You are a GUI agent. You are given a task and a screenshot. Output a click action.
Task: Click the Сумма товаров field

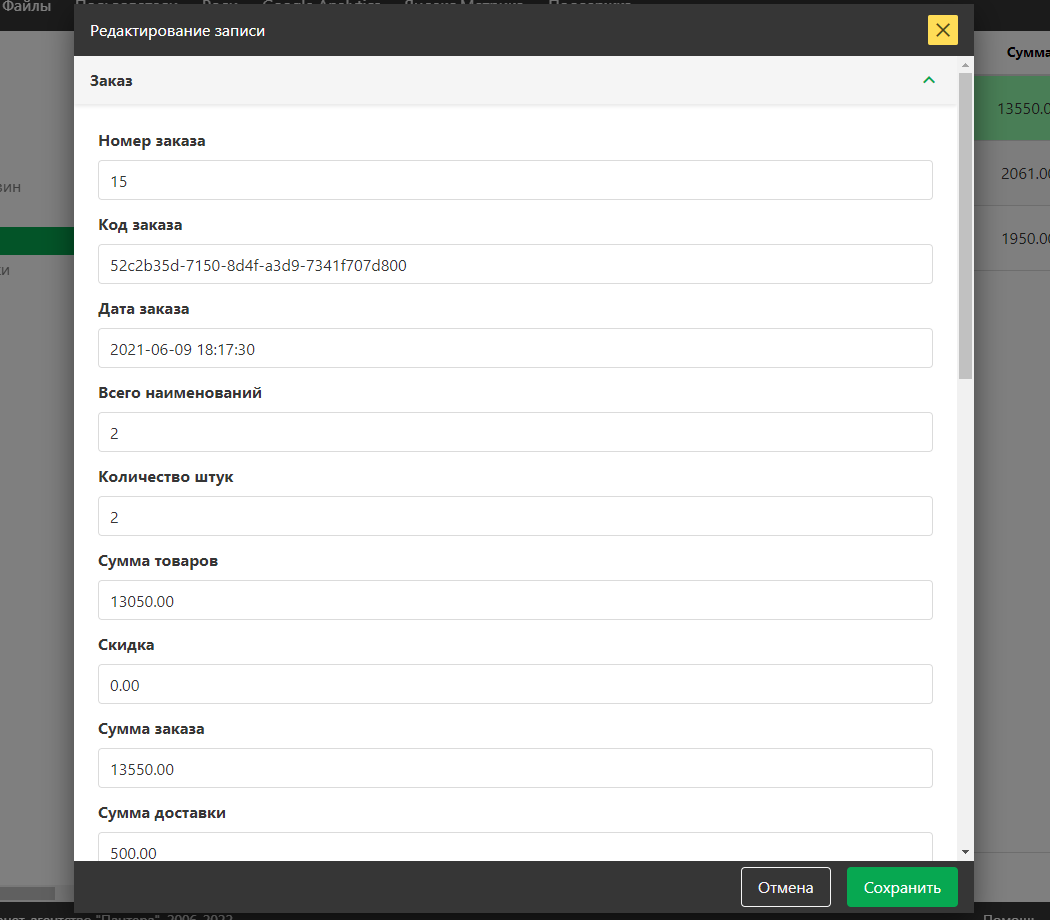tap(515, 601)
